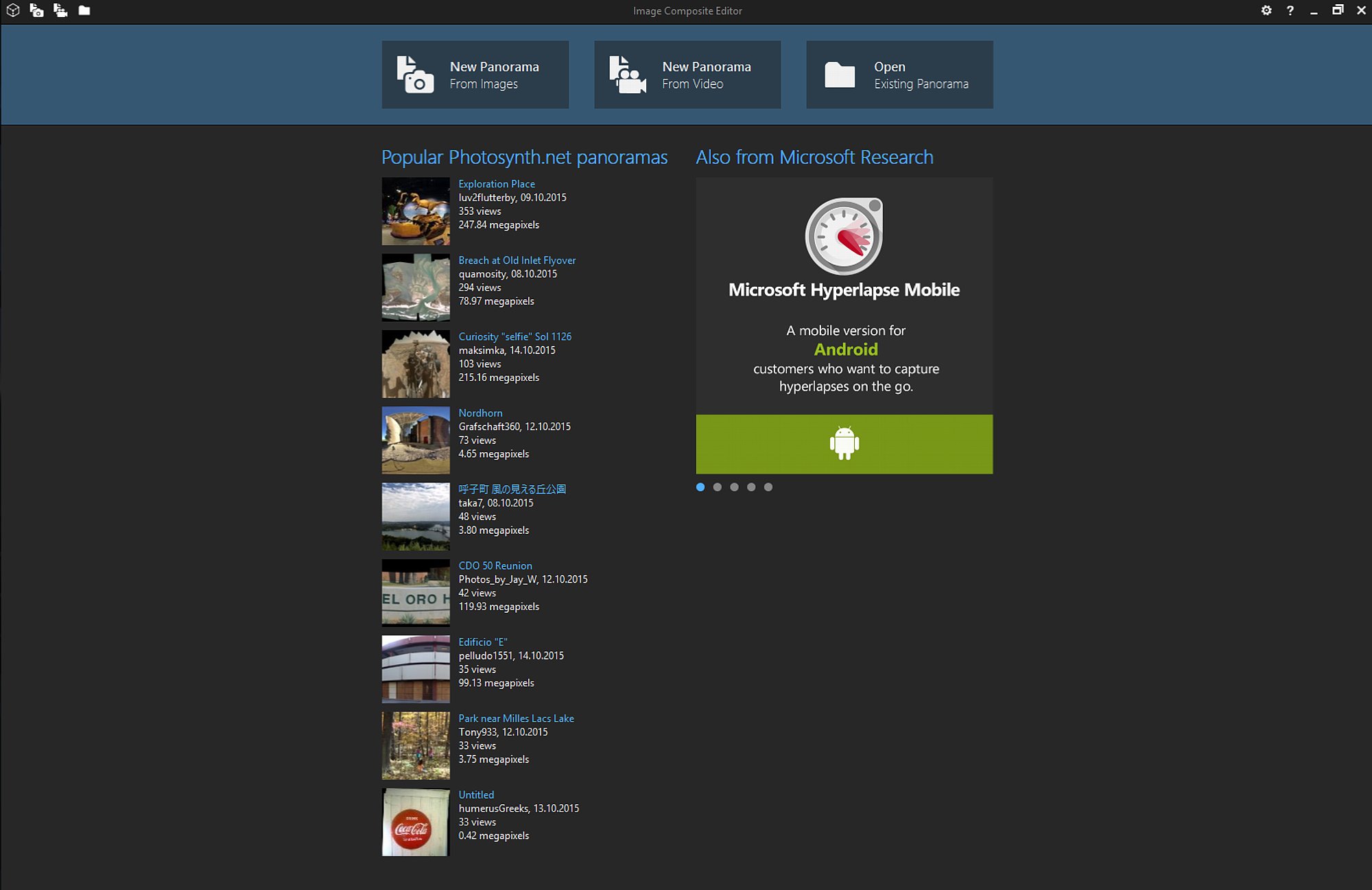
Task: Click title bar open folder icon
Action: pos(84,10)
